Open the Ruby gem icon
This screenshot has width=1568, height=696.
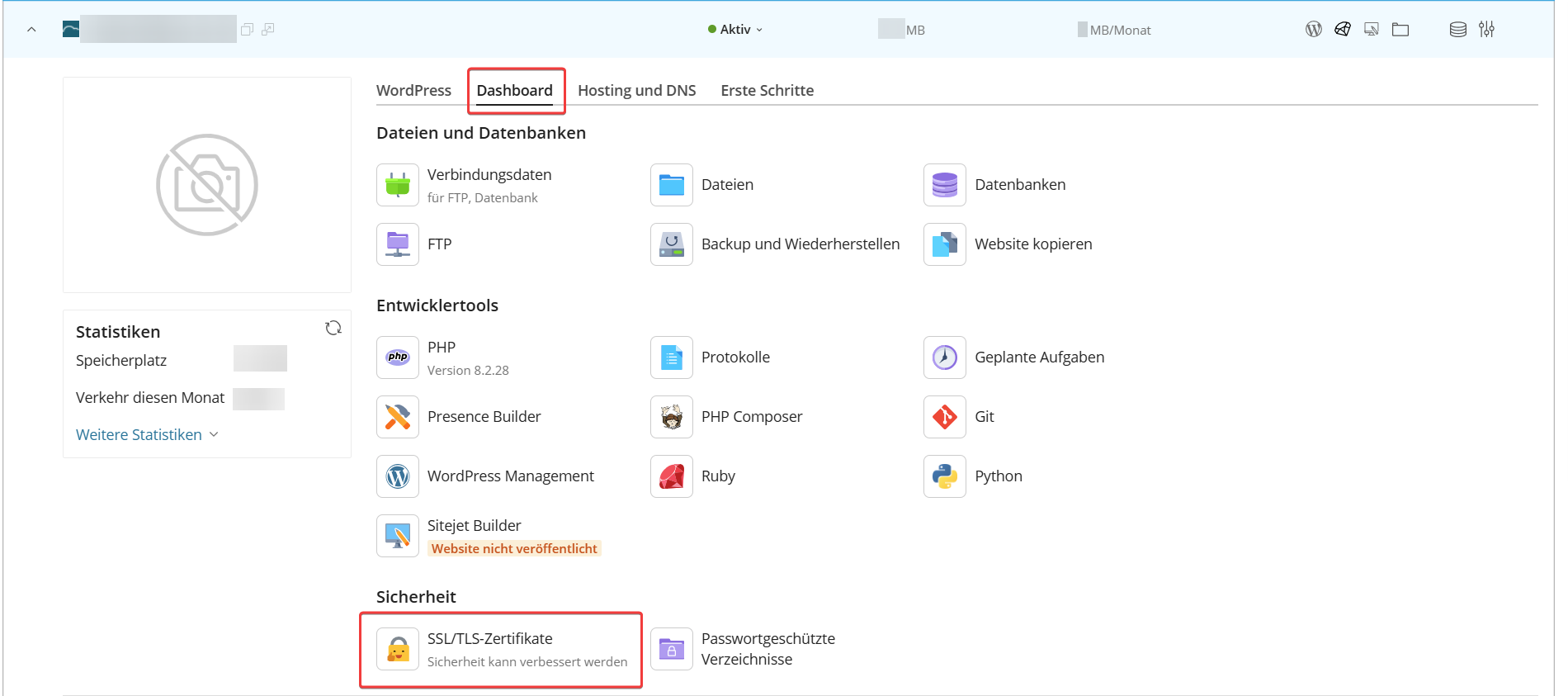click(672, 476)
